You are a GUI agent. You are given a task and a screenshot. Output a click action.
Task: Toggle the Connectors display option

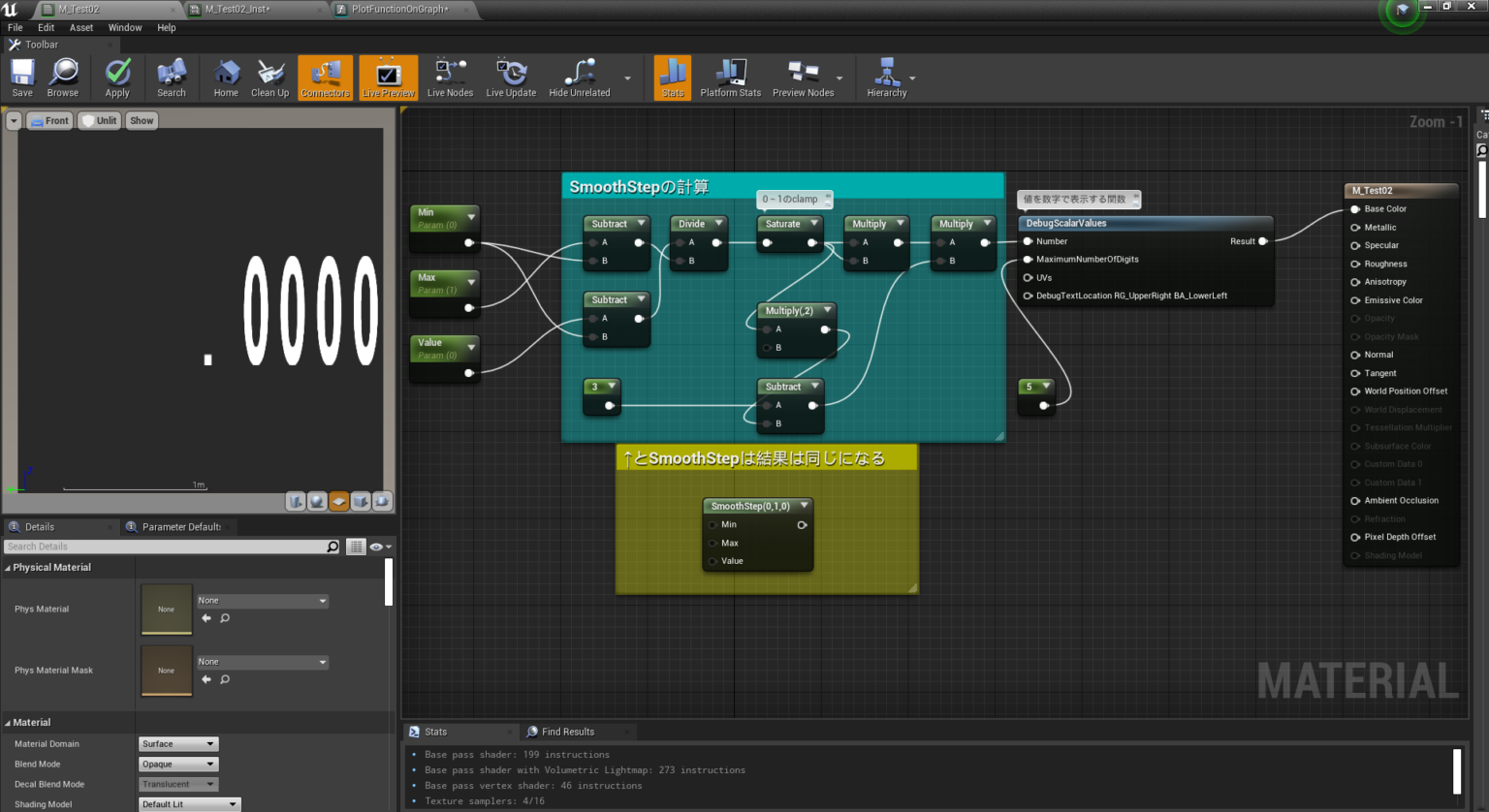[325, 77]
